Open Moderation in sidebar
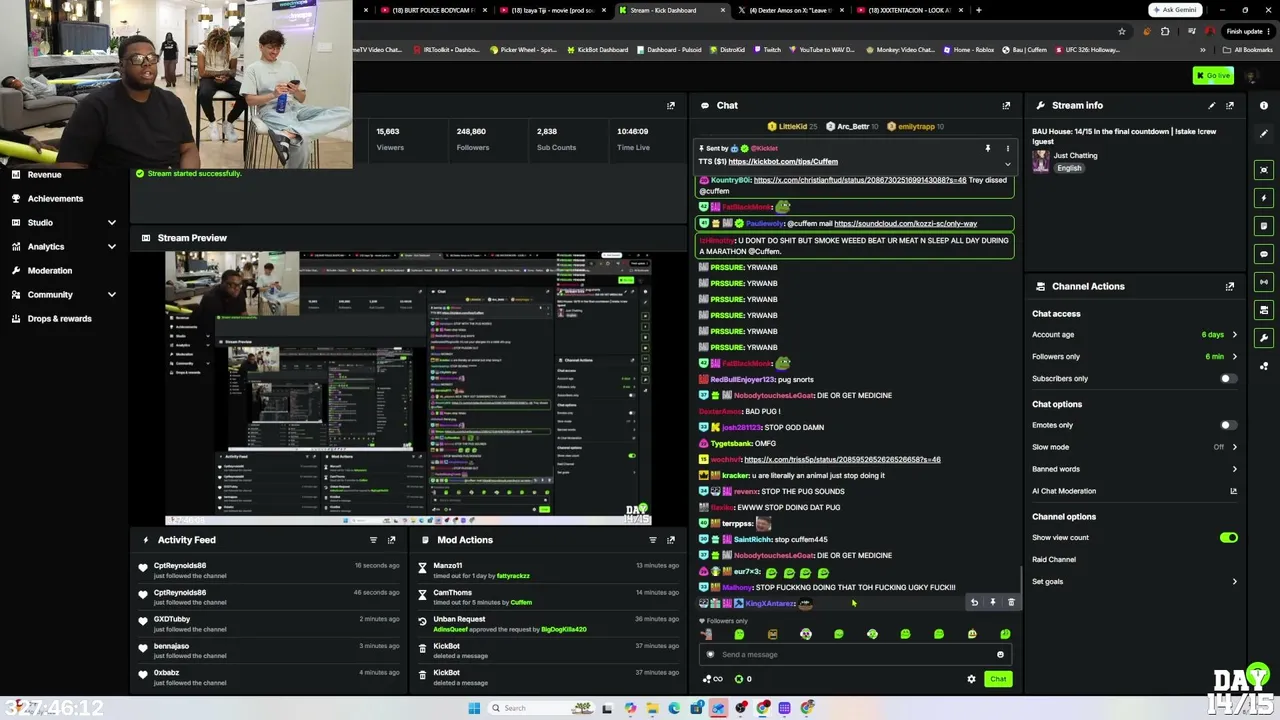1280x720 pixels. tap(50, 271)
